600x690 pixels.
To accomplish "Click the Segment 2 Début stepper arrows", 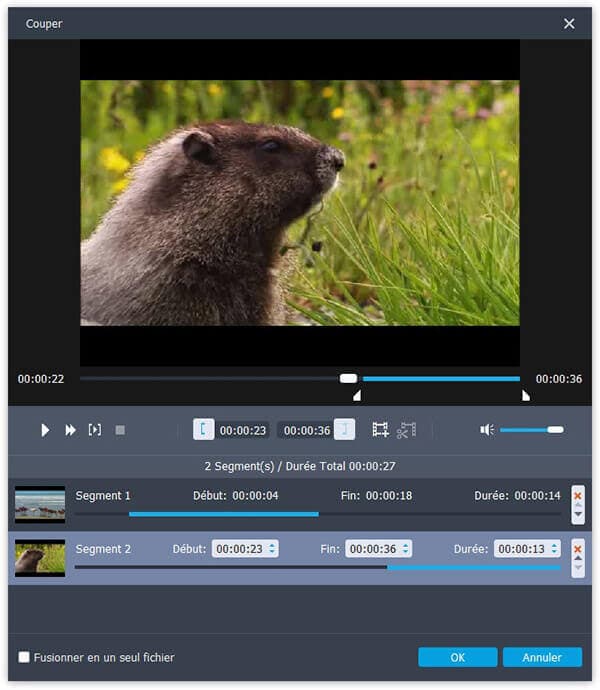I will tap(272, 549).
